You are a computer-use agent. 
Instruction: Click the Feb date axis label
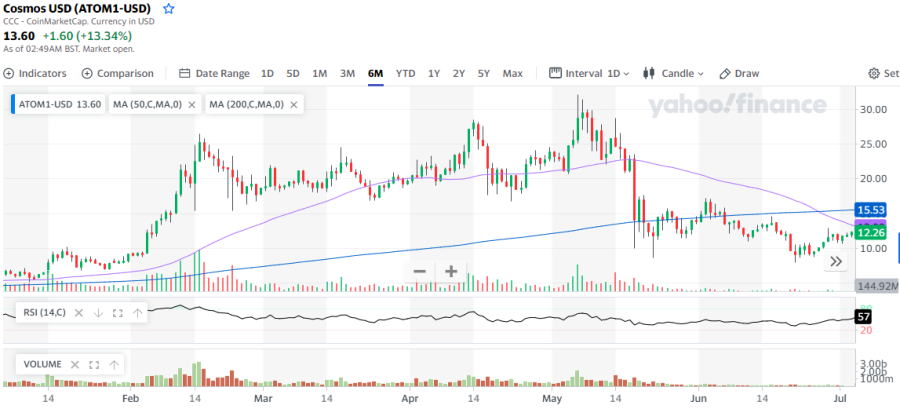point(131,398)
